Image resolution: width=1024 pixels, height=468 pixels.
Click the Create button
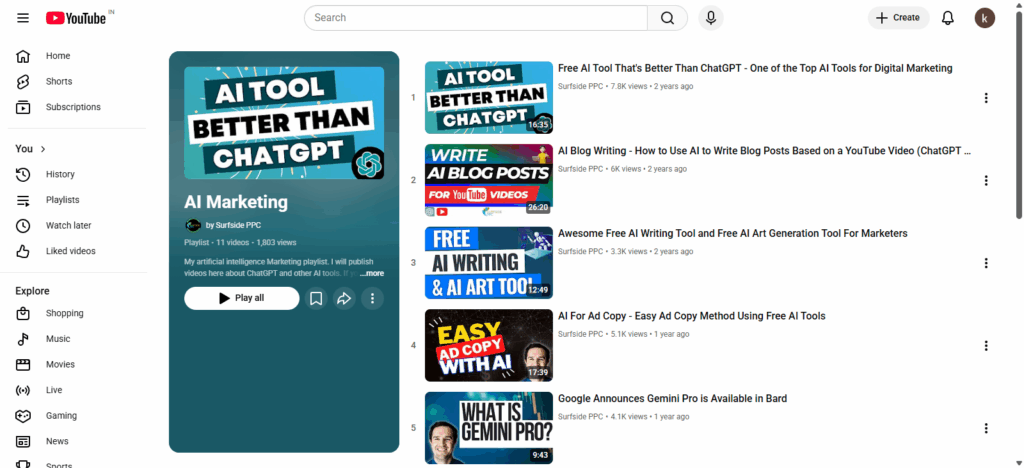click(x=898, y=18)
